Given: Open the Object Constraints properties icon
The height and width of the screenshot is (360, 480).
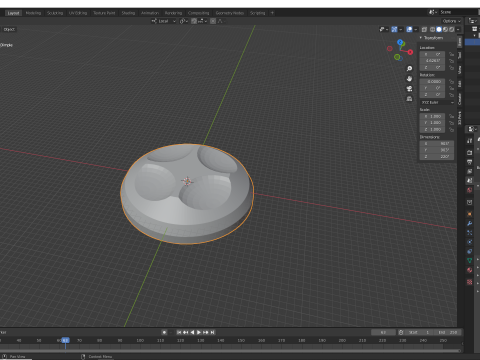Looking at the screenshot, I should click(469, 251).
